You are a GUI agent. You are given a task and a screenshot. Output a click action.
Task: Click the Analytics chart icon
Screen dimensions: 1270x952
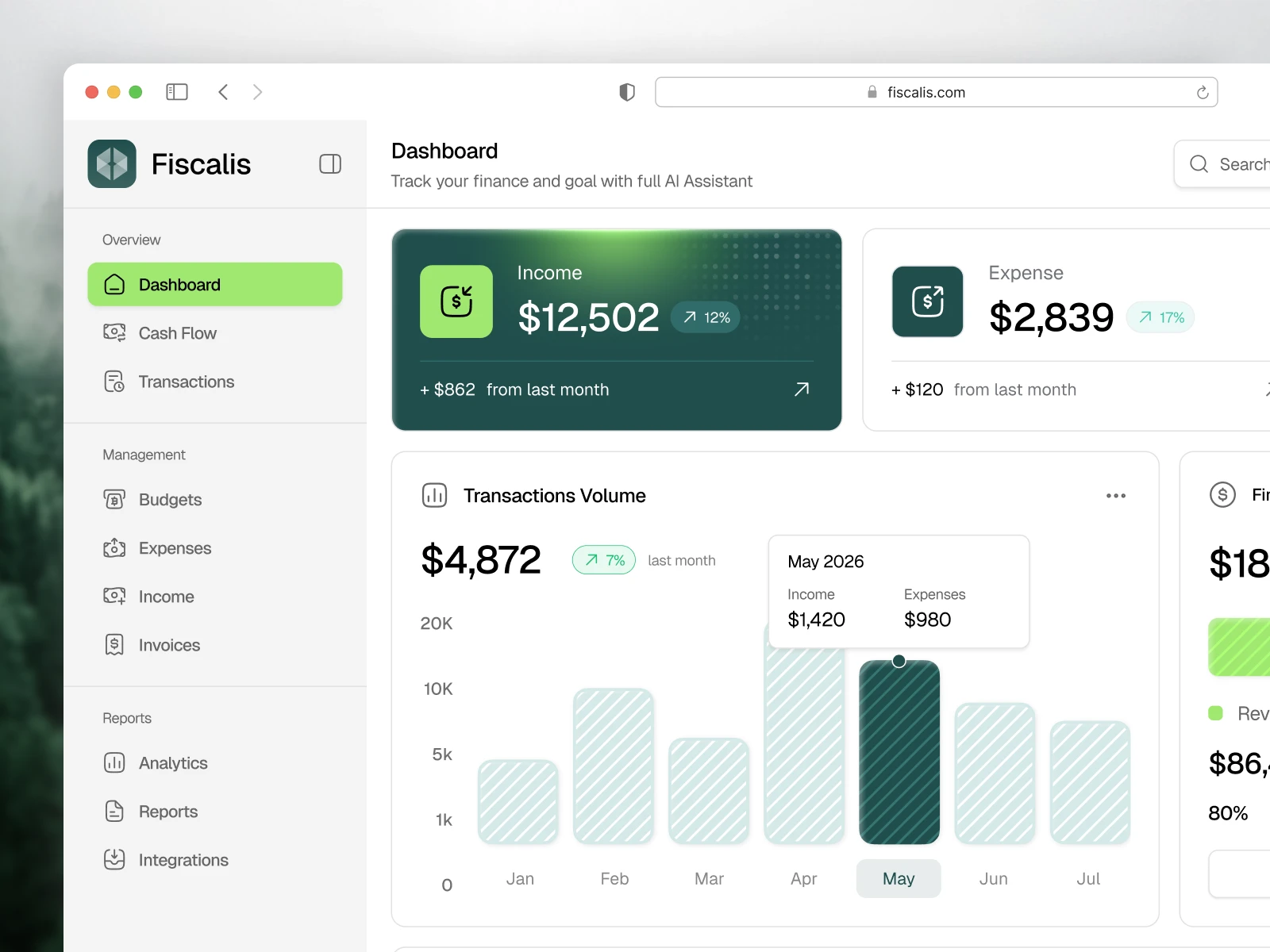(x=114, y=763)
